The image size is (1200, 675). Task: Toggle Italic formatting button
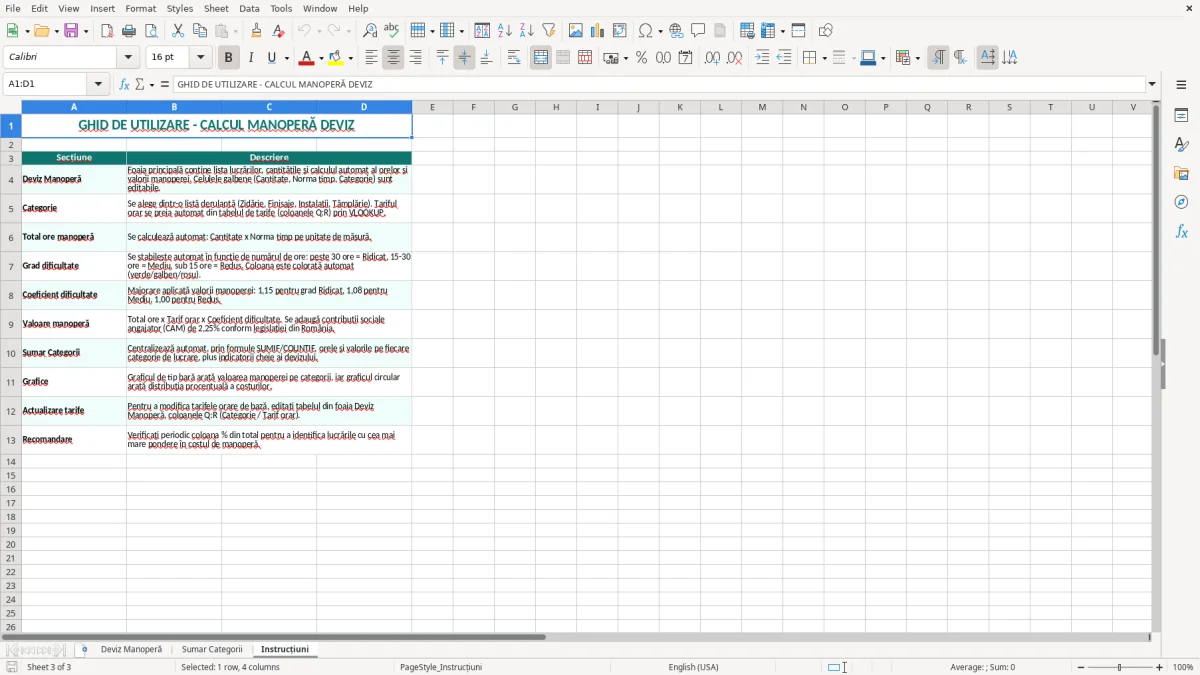250,58
